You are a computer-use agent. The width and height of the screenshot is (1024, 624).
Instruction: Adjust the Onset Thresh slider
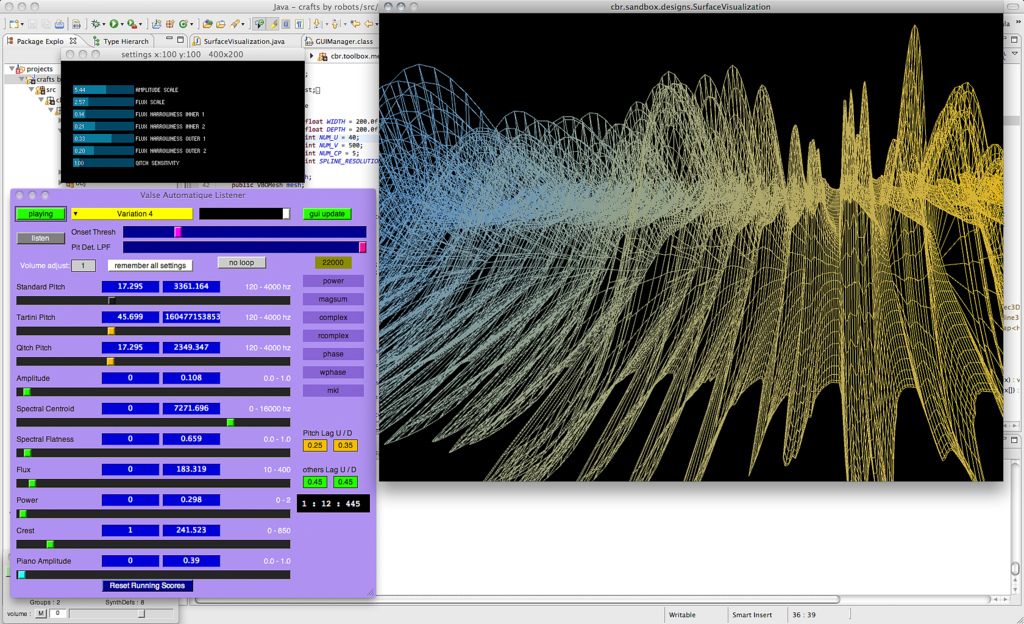click(244, 232)
